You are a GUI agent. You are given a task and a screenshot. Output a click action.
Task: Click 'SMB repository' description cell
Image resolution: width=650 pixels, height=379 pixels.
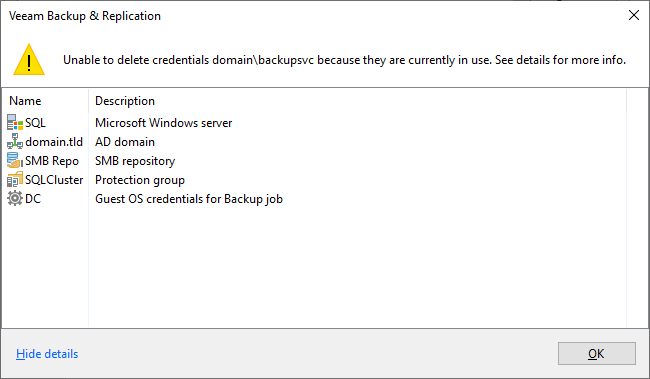coord(135,161)
